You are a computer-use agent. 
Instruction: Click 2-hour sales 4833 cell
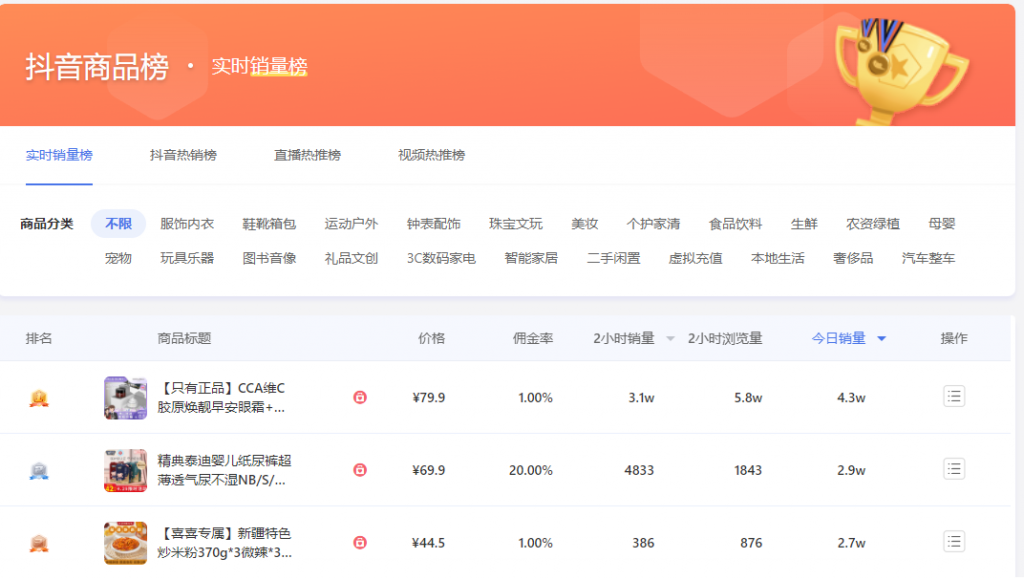639,470
